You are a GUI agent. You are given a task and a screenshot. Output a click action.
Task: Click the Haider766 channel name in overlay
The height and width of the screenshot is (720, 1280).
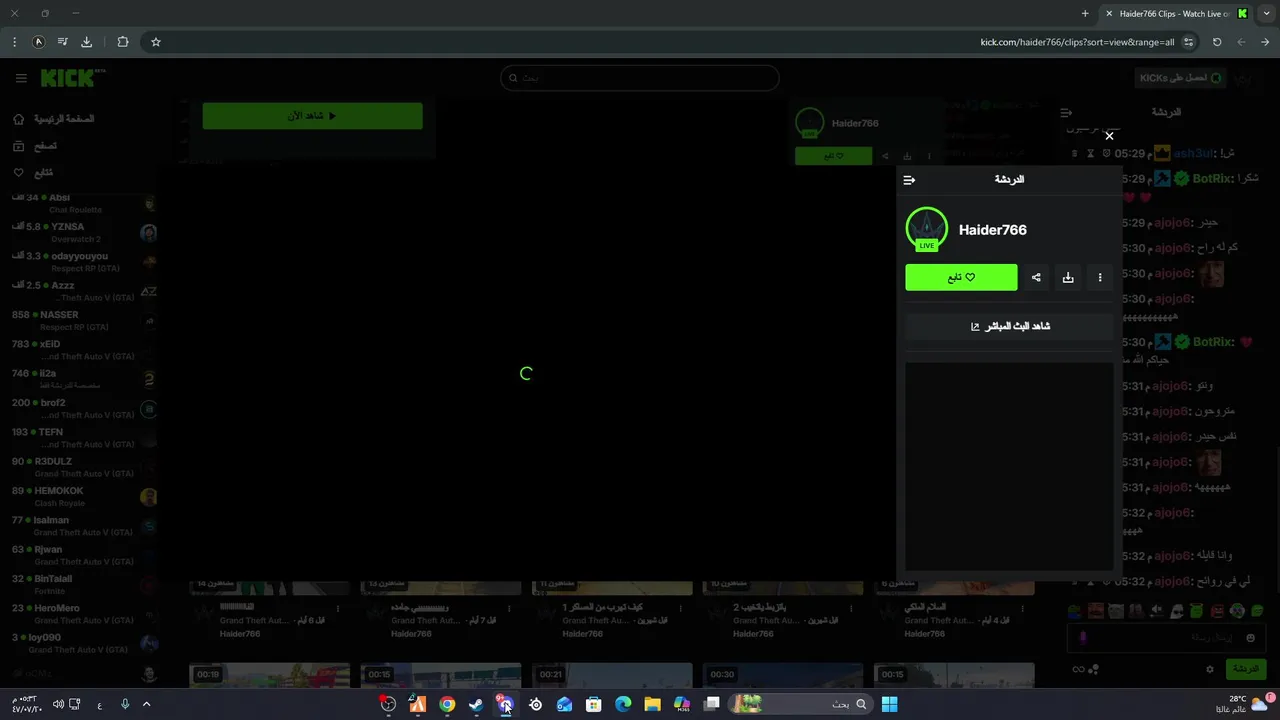pos(993,230)
